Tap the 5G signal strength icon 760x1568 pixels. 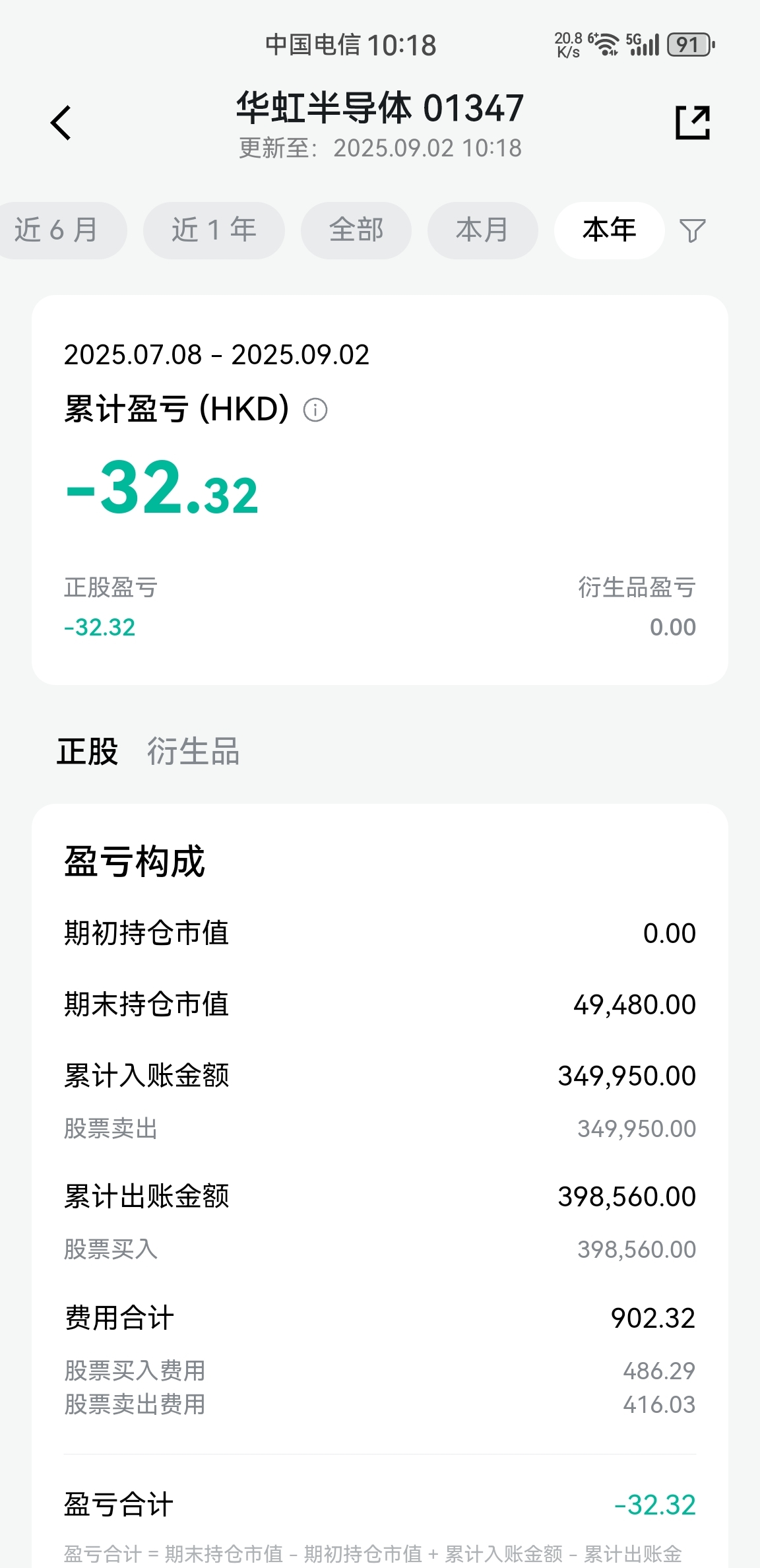(643, 45)
